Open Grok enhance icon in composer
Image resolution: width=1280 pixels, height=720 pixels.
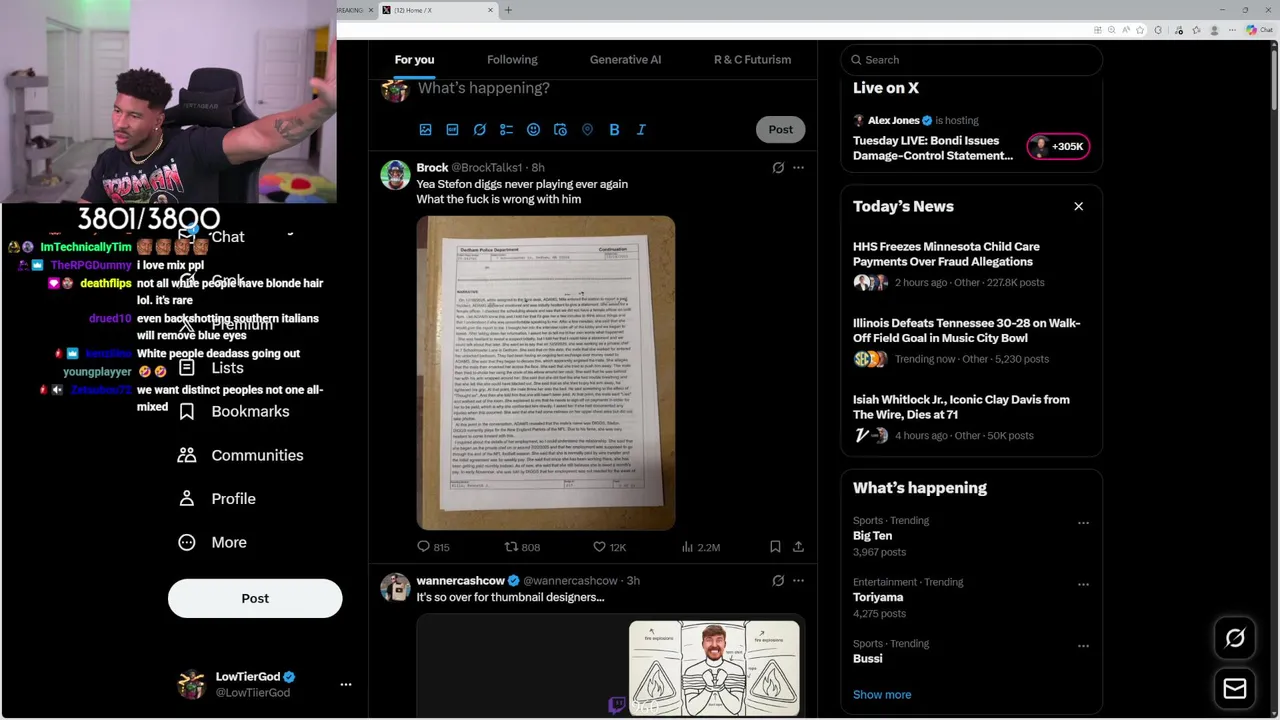tap(479, 129)
